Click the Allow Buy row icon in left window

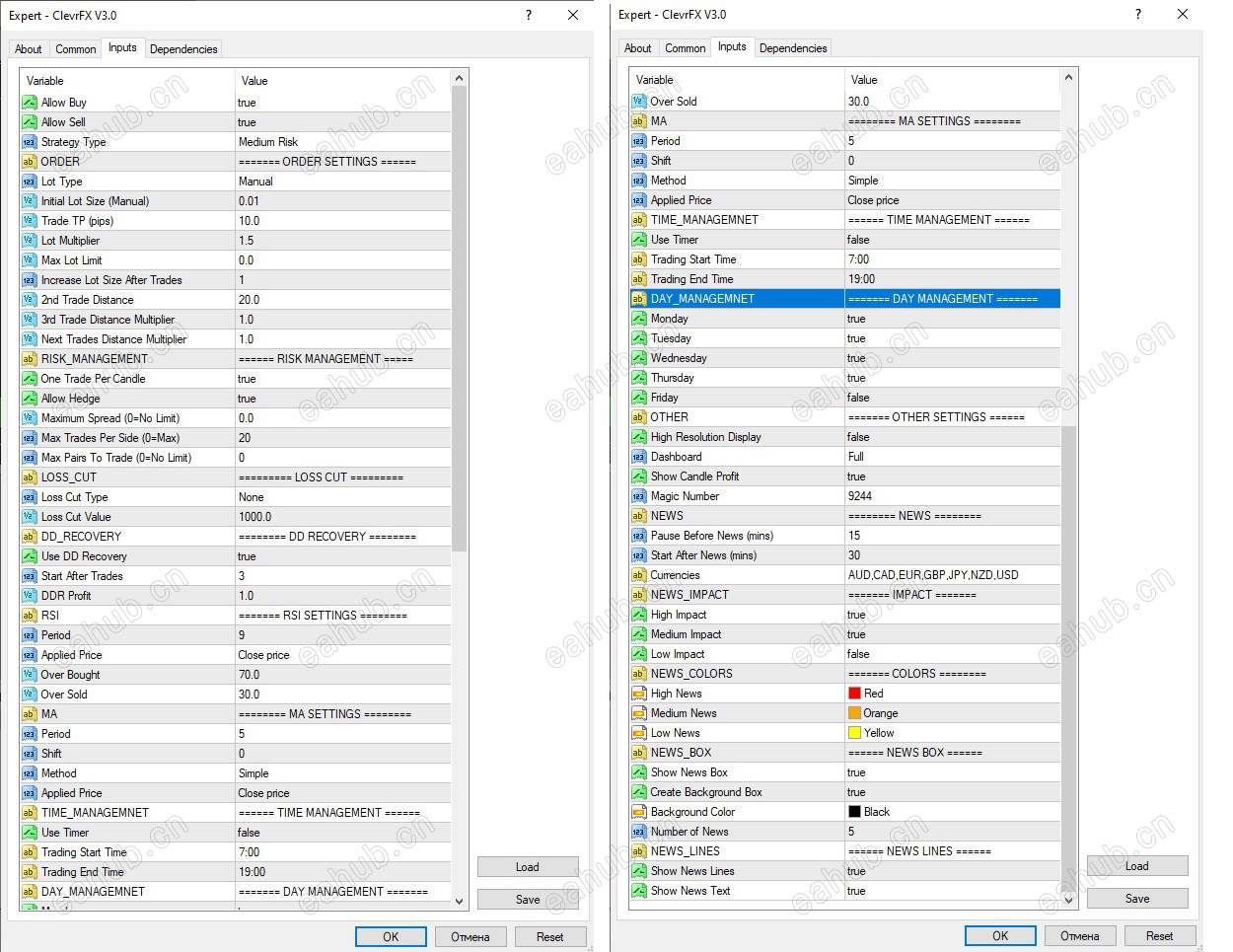(29, 103)
